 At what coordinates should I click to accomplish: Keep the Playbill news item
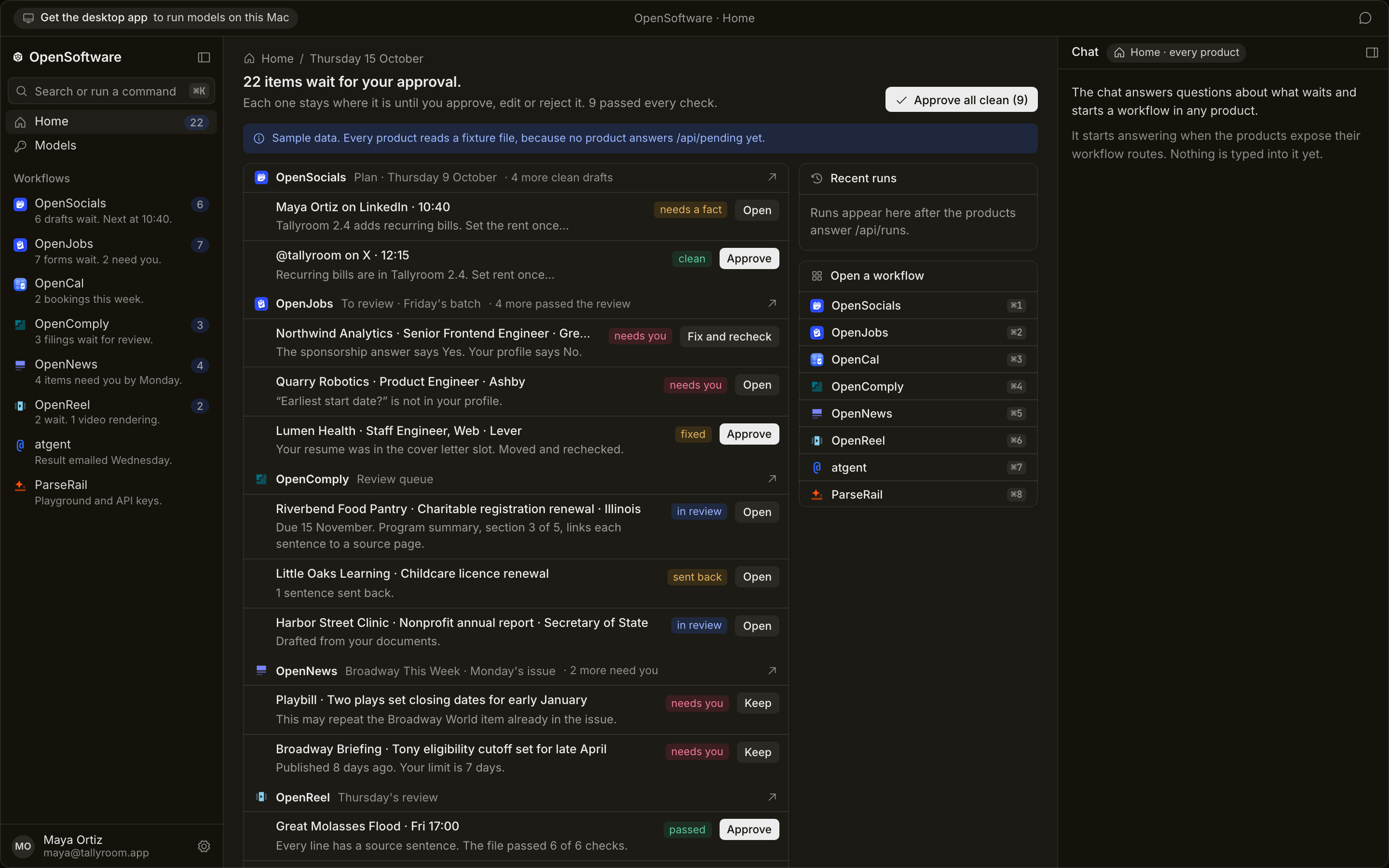point(758,703)
